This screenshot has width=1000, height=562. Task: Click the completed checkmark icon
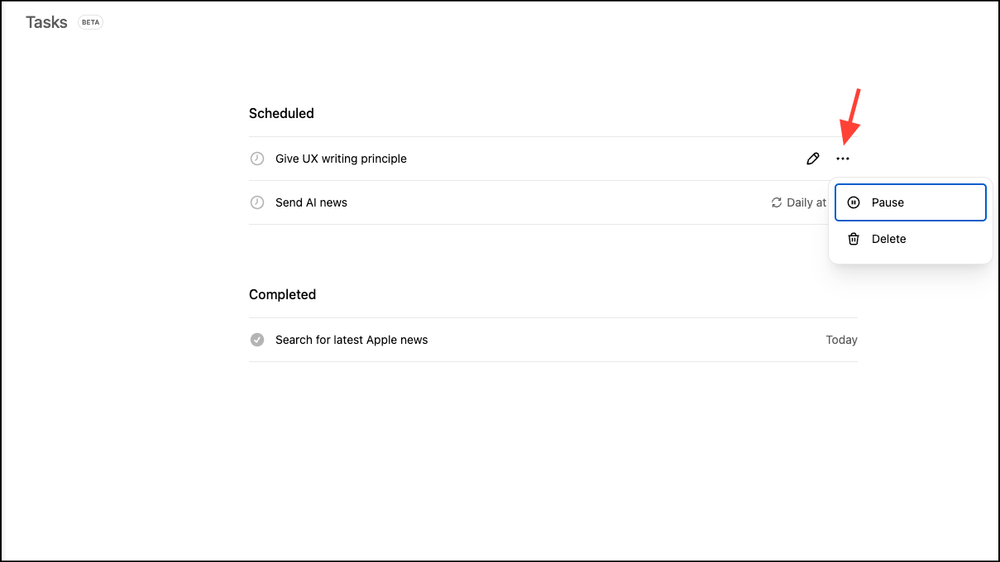[257, 340]
